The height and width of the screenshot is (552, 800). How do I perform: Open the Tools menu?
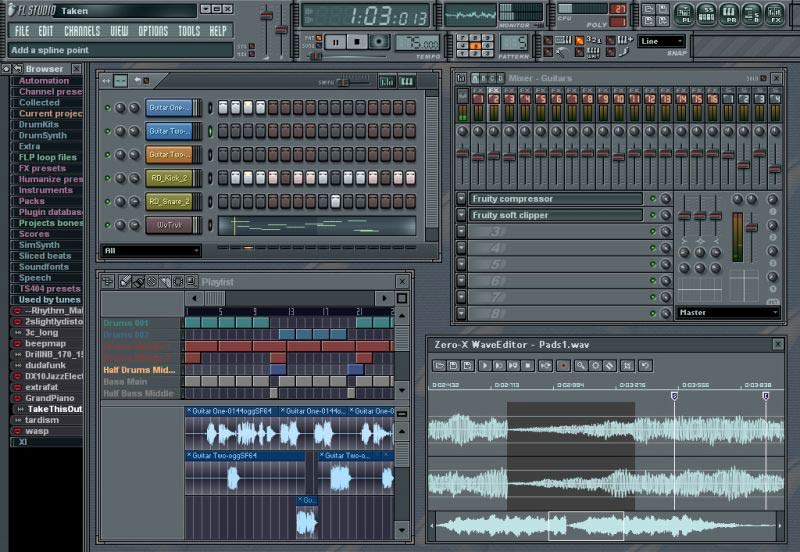click(x=188, y=31)
